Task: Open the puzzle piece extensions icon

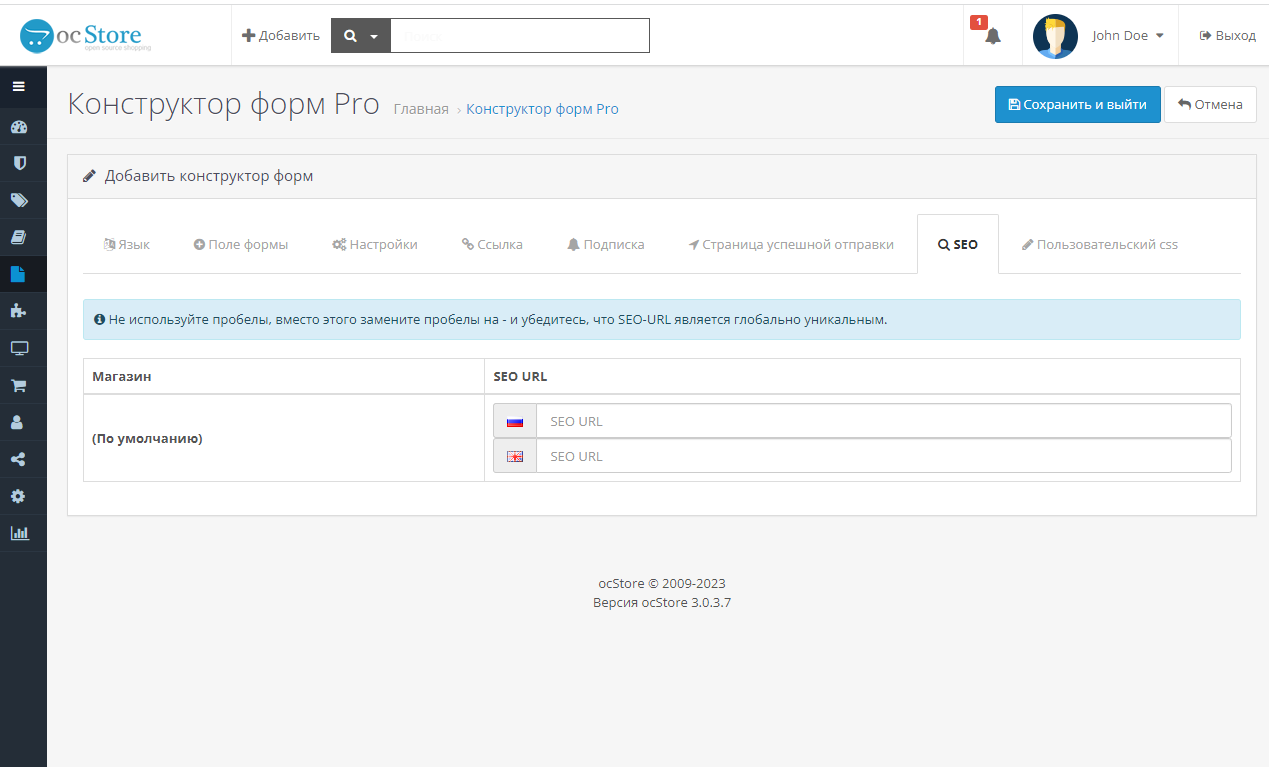Action: click(x=19, y=311)
